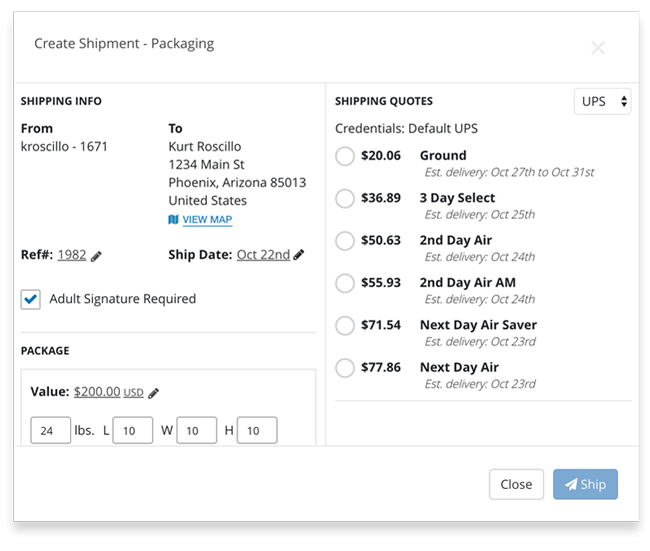Click the weight field showing 24 lbs
Screen dimensions: 650x551
coord(50,431)
